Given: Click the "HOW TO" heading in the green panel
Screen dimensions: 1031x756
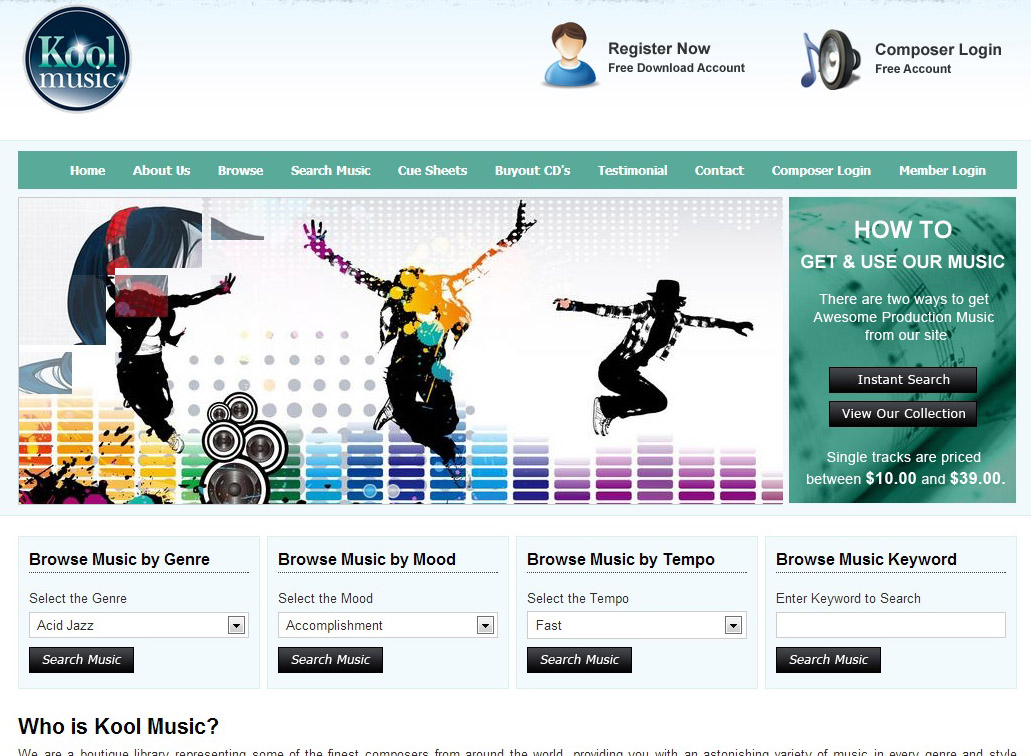Looking at the screenshot, I should [x=903, y=229].
